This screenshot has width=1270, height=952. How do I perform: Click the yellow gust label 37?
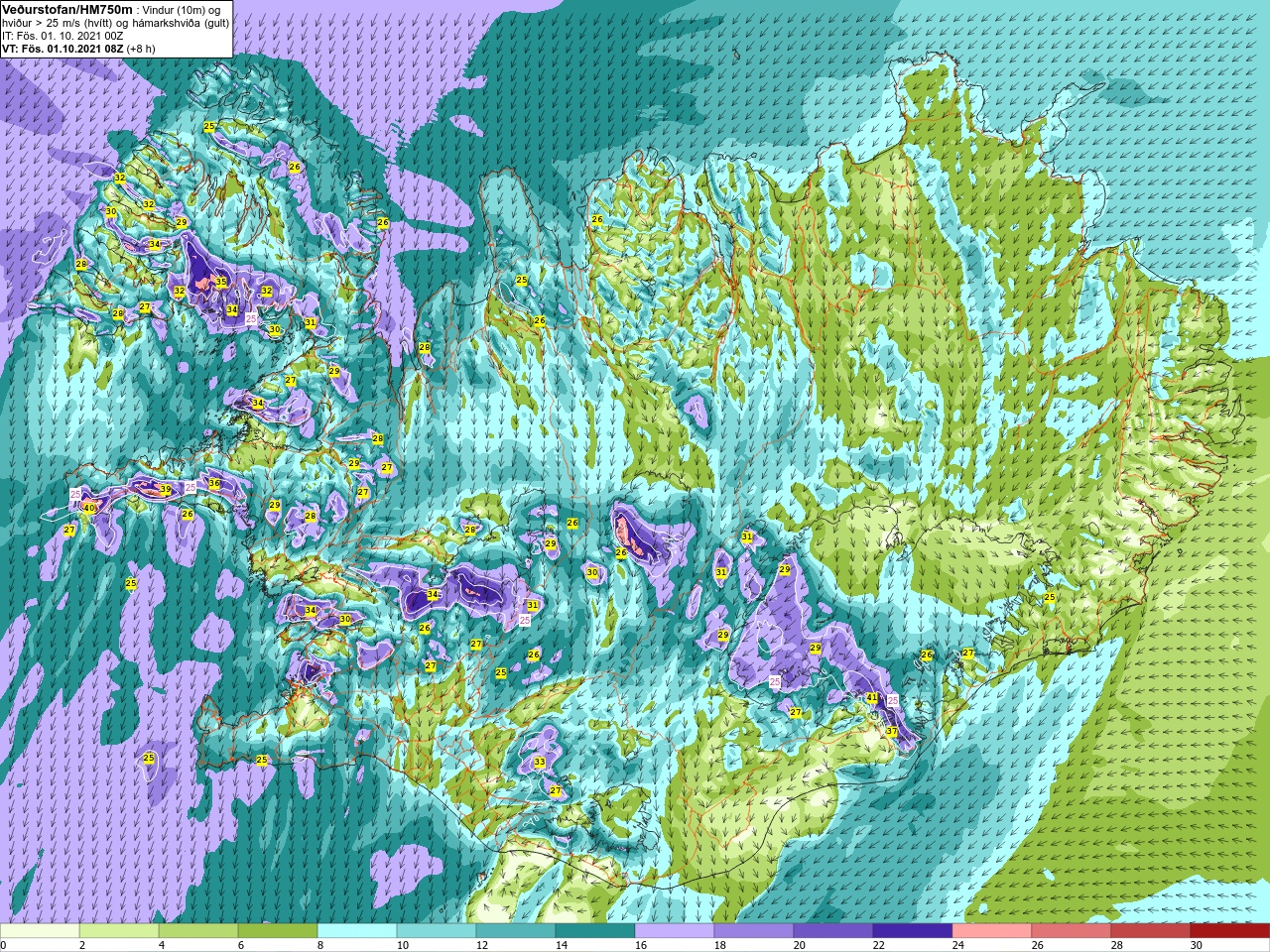892,732
